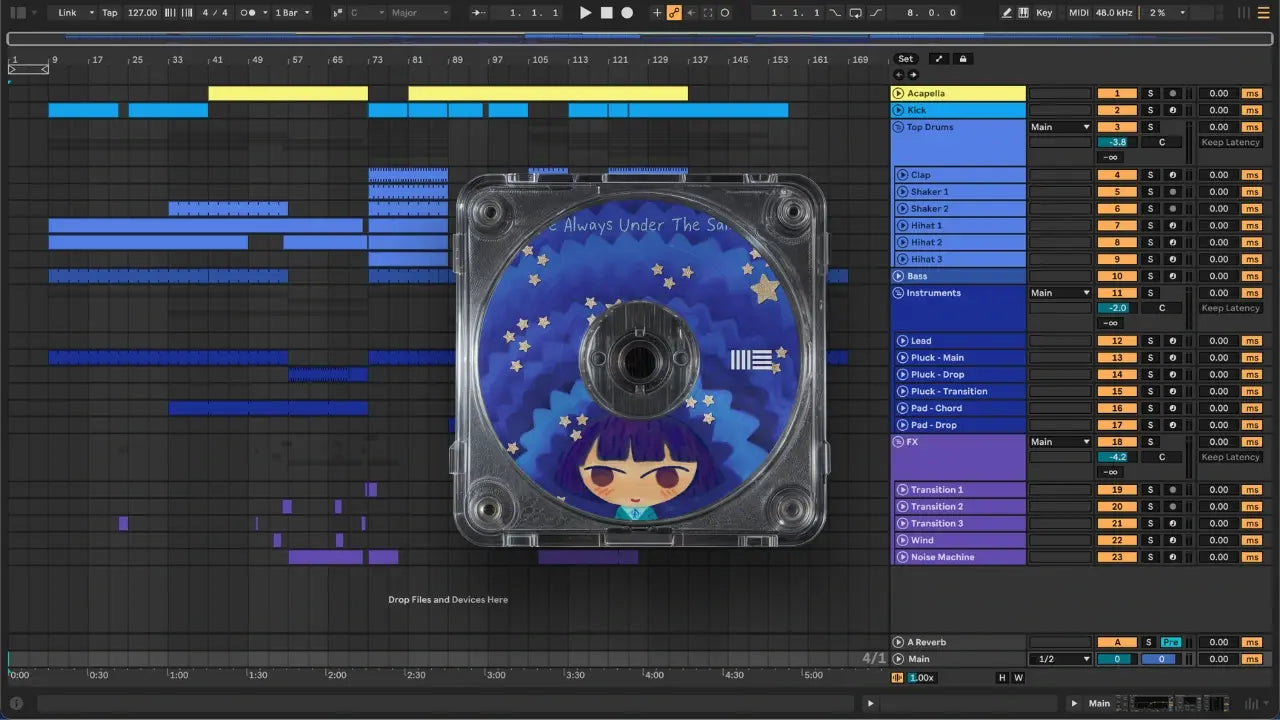Click the A Reverb return play button
This screenshot has width=1280, height=720.
pyautogui.click(x=898, y=642)
